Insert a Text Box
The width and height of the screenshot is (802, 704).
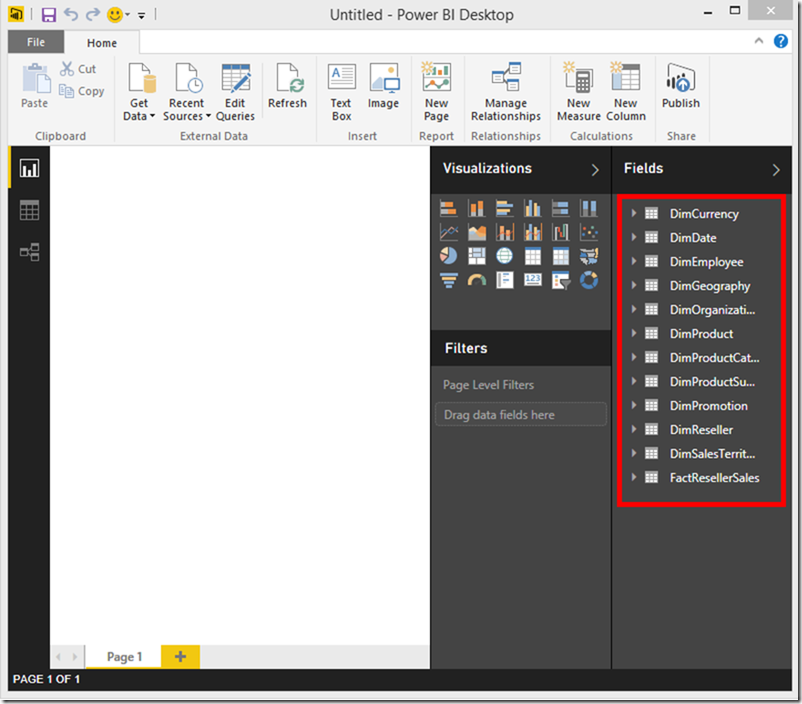341,92
